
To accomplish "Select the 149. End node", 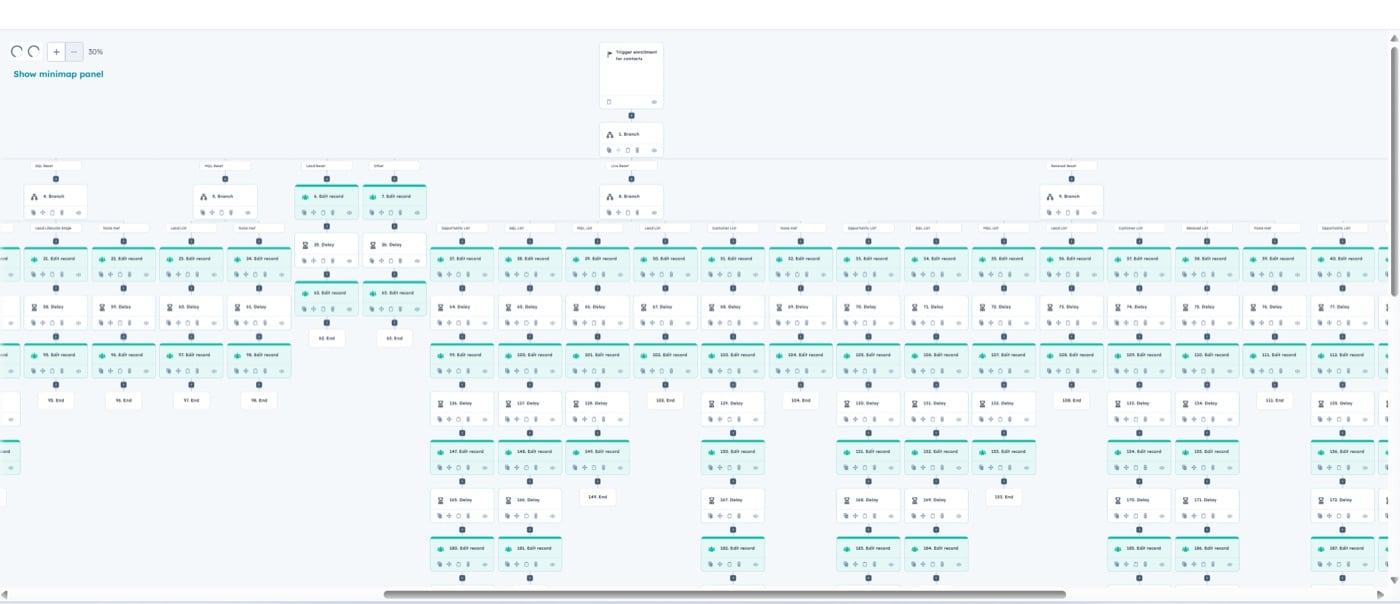I will click(597, 497).
